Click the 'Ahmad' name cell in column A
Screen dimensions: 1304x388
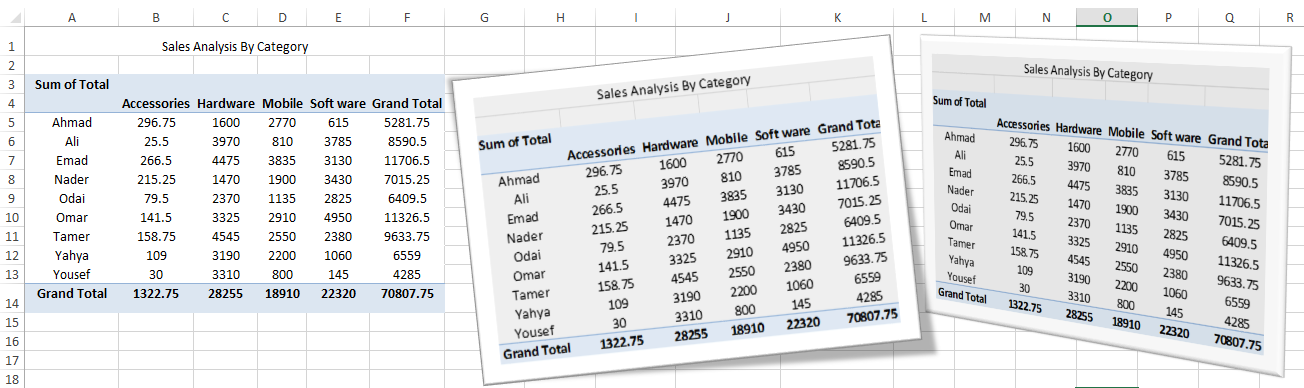click(71, 122)
